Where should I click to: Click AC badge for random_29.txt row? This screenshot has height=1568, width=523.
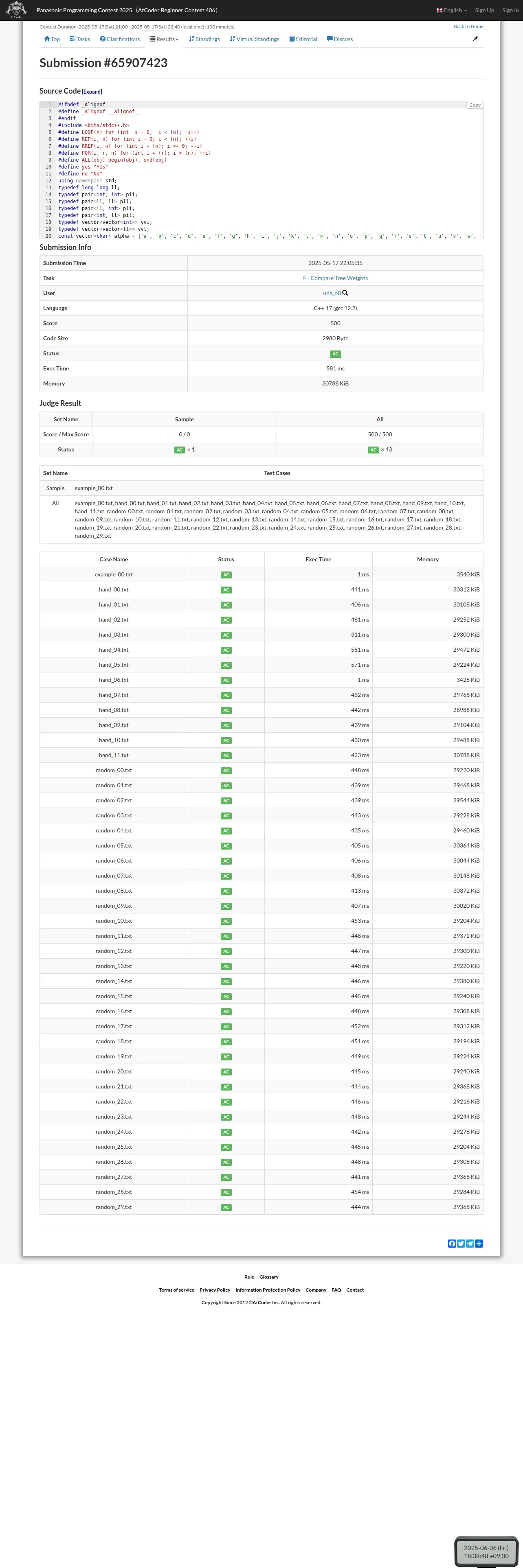pos(226,1208)
